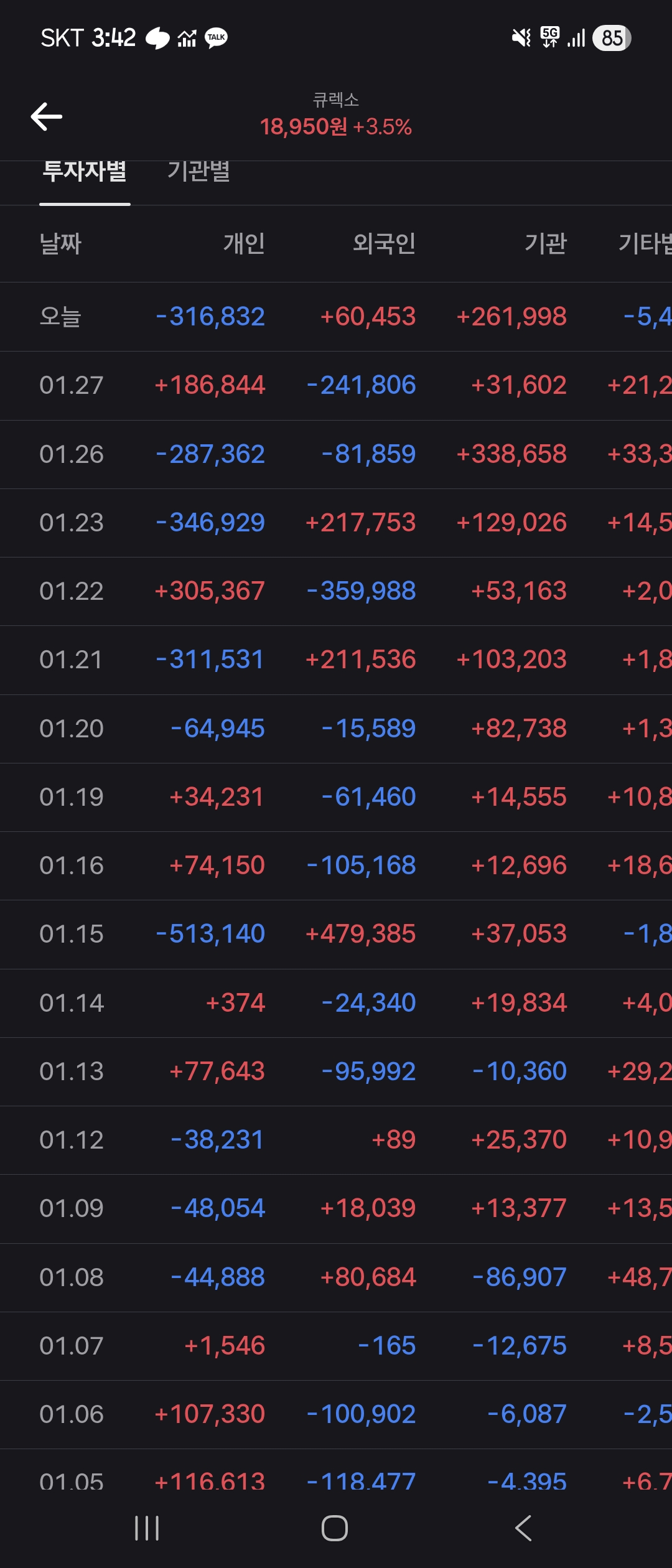Tap foreigner value -359,988 on 01.22
This screenshot has width=672, height=1568.
(362, 591)
